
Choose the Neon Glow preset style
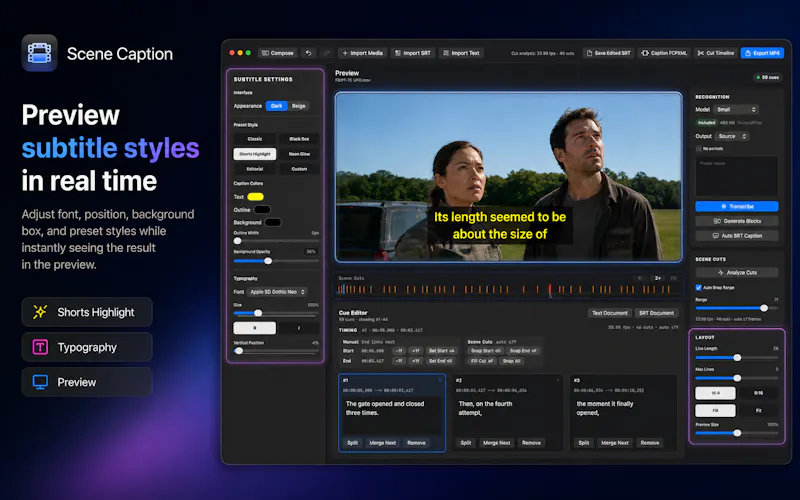pos(299,154)
